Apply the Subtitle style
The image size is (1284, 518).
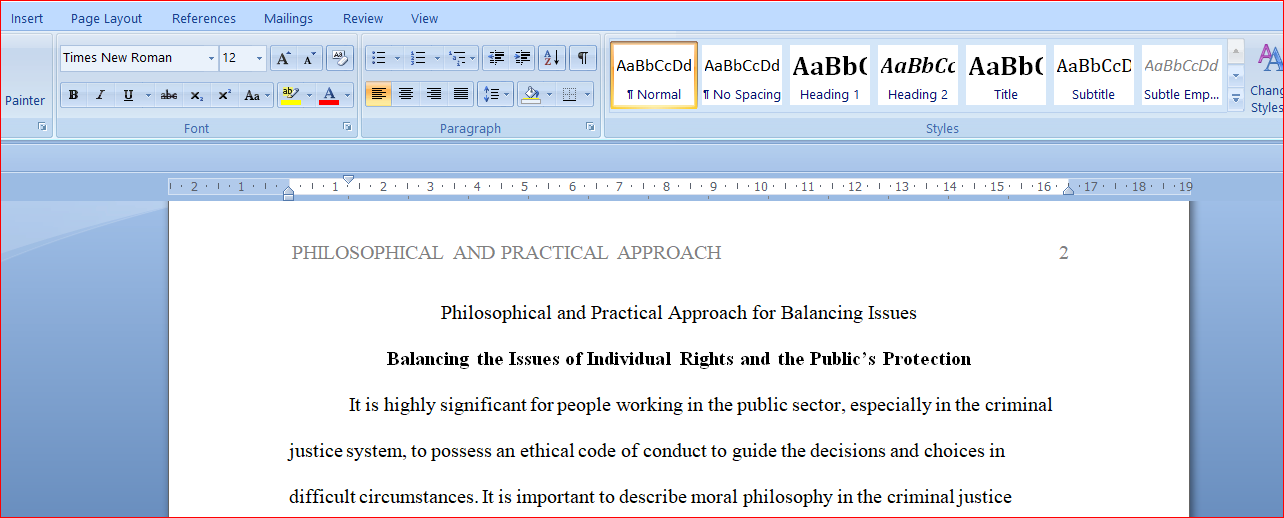click(x=1094, y=75)
